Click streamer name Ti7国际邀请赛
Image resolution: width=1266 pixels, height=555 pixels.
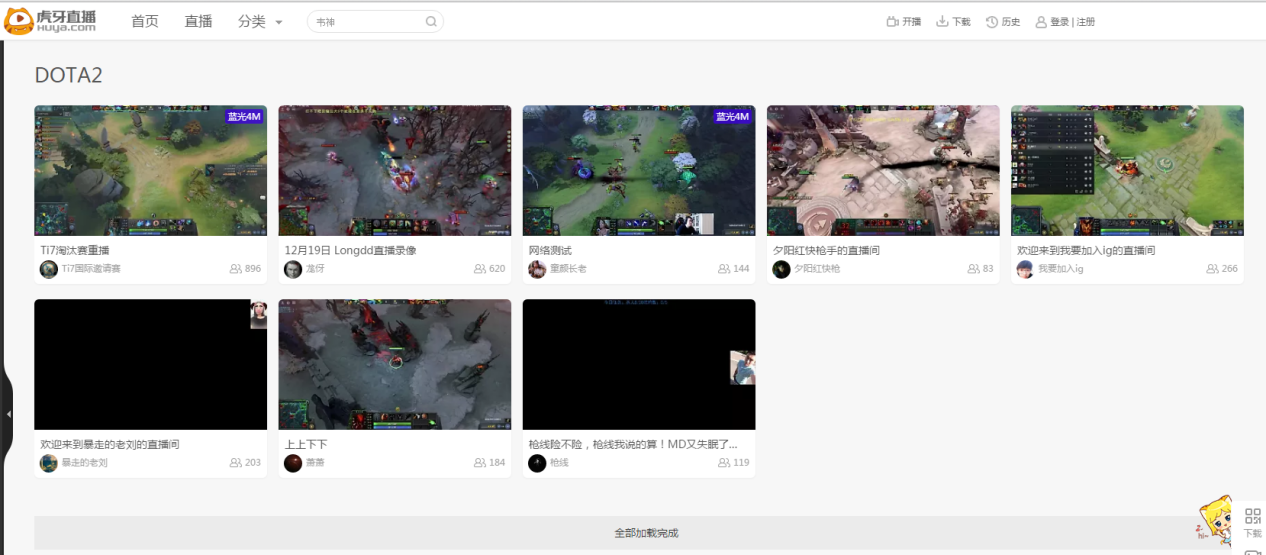91,269
